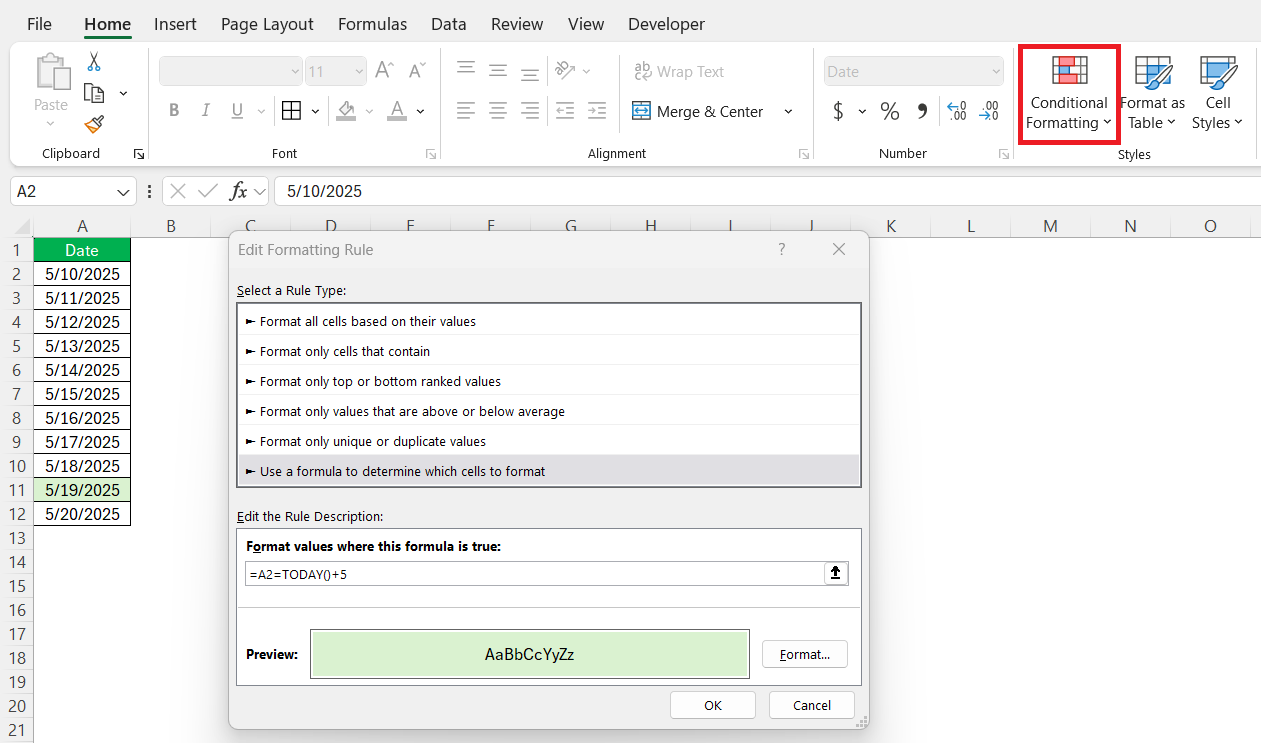
Task: Expand the Name Box dropdown arrow
Action: 124,191
